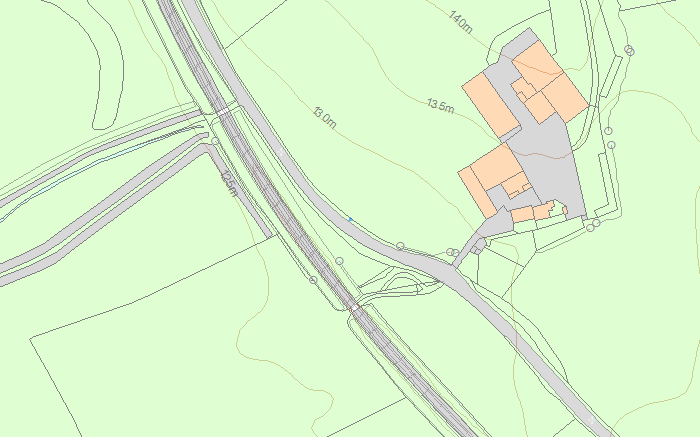Select the overlapping double-circle symbol near the map's top-right corner
This screenshot has width=700, height=437.
(x=629, y=50)
